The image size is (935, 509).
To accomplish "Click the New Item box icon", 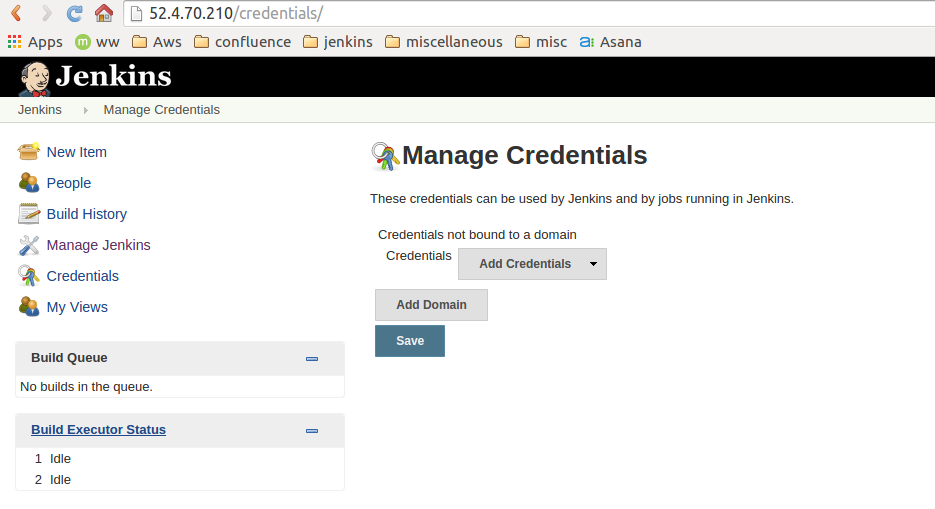I will tap(29, 152).
